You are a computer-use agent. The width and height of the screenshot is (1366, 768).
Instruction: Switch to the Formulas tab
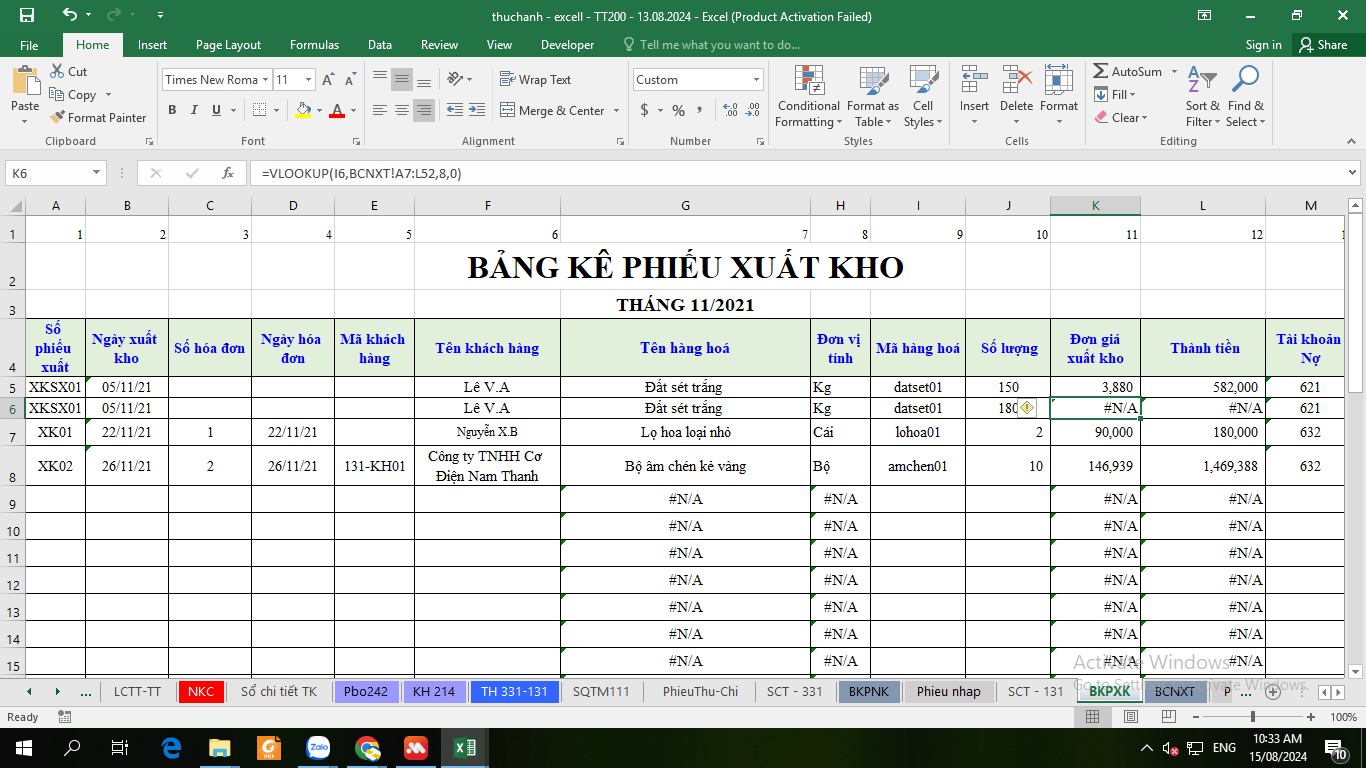(x=314, y=45)
